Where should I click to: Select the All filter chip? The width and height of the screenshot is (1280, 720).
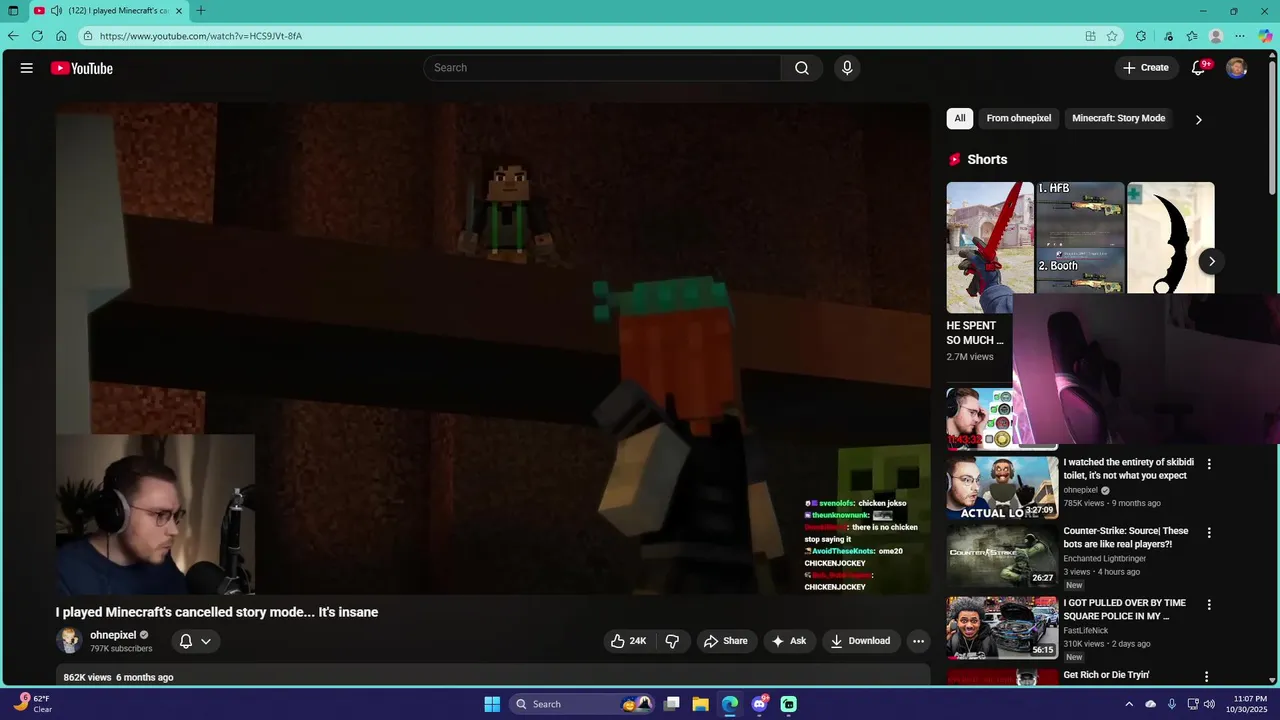point(960,118)
